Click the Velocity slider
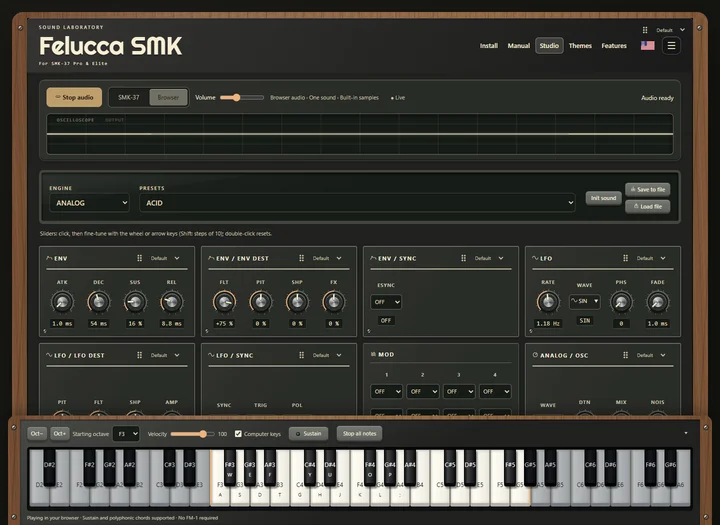Screen dimensions: 720x525 click(x=192, y=434)
